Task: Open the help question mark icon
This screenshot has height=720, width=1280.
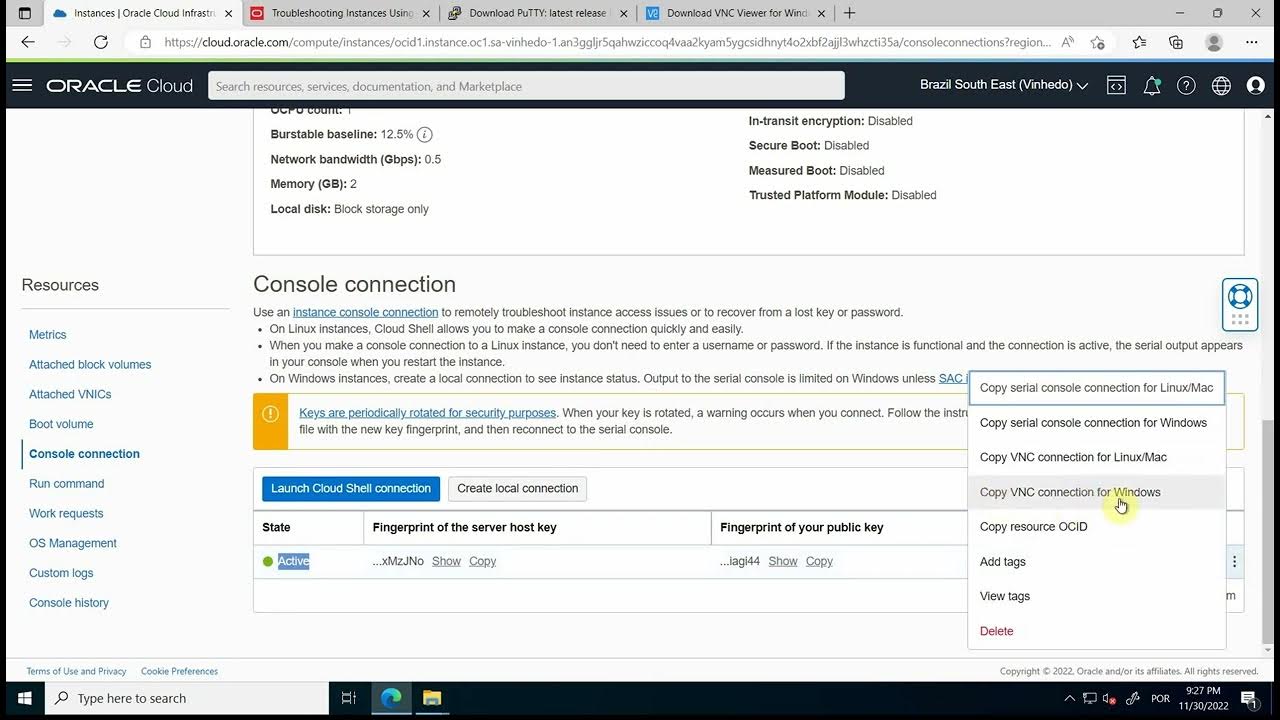Action: [1186, 86]
